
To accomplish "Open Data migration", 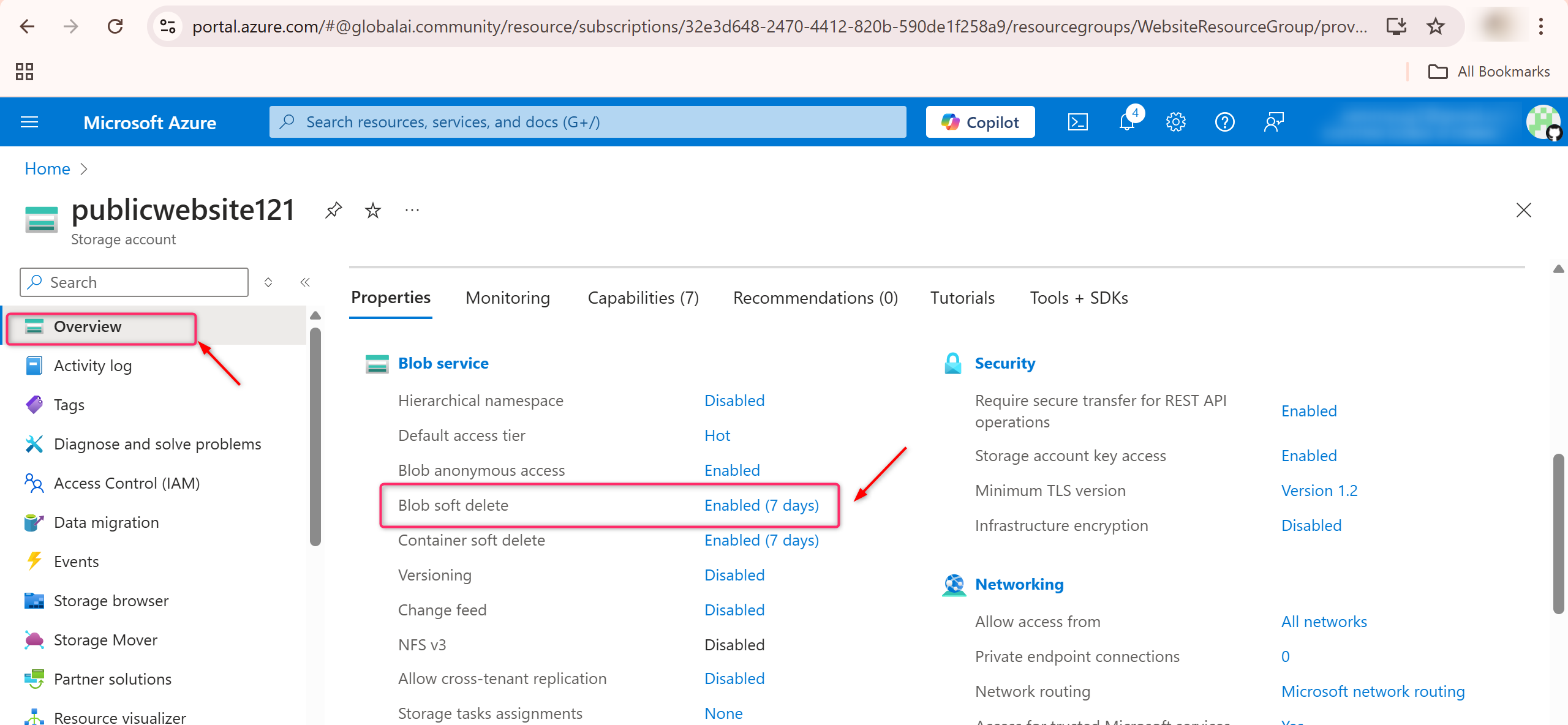I will click(106, 522).
